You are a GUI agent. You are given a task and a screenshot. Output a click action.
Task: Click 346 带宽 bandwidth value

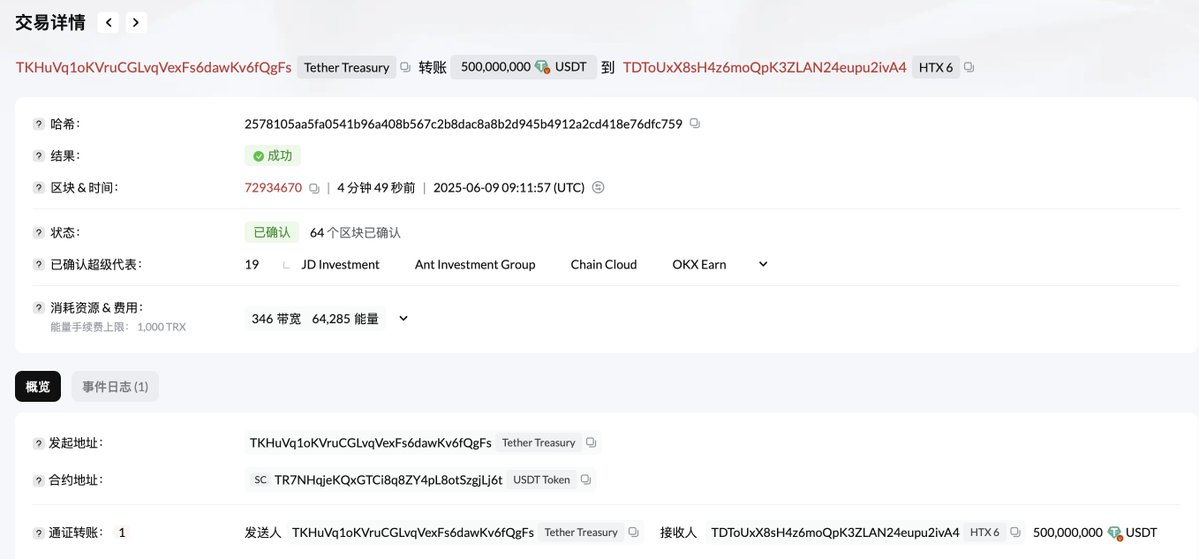click(276, 319)
